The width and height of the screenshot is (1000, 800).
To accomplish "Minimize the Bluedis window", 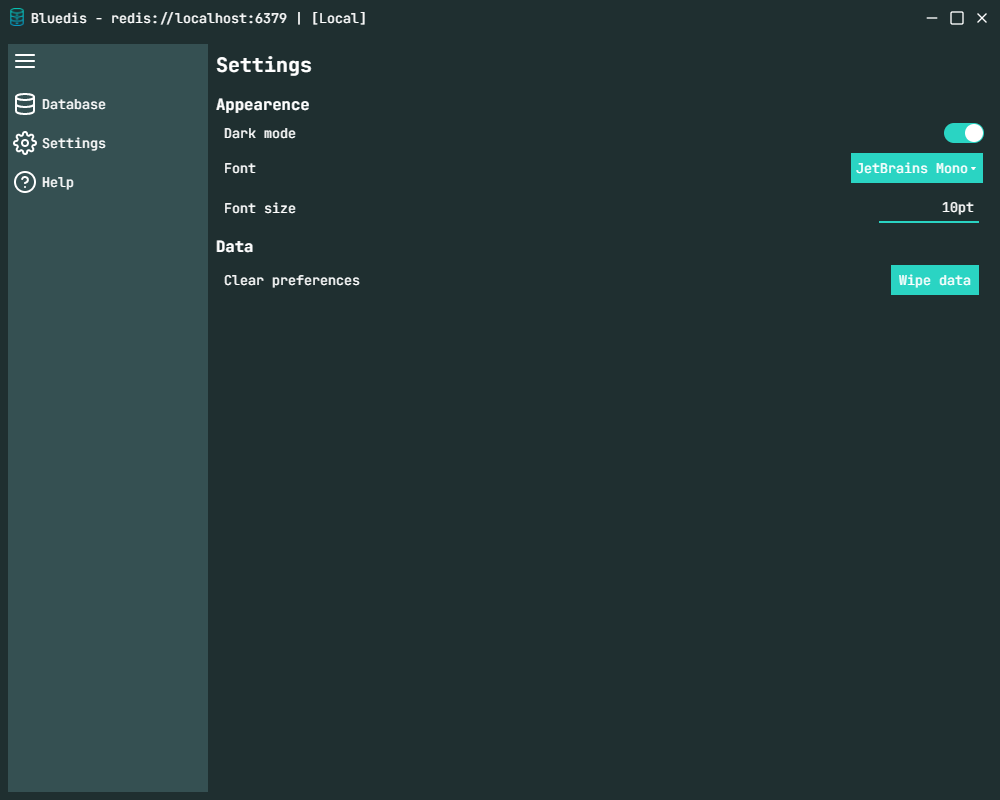I will (932, 18).
